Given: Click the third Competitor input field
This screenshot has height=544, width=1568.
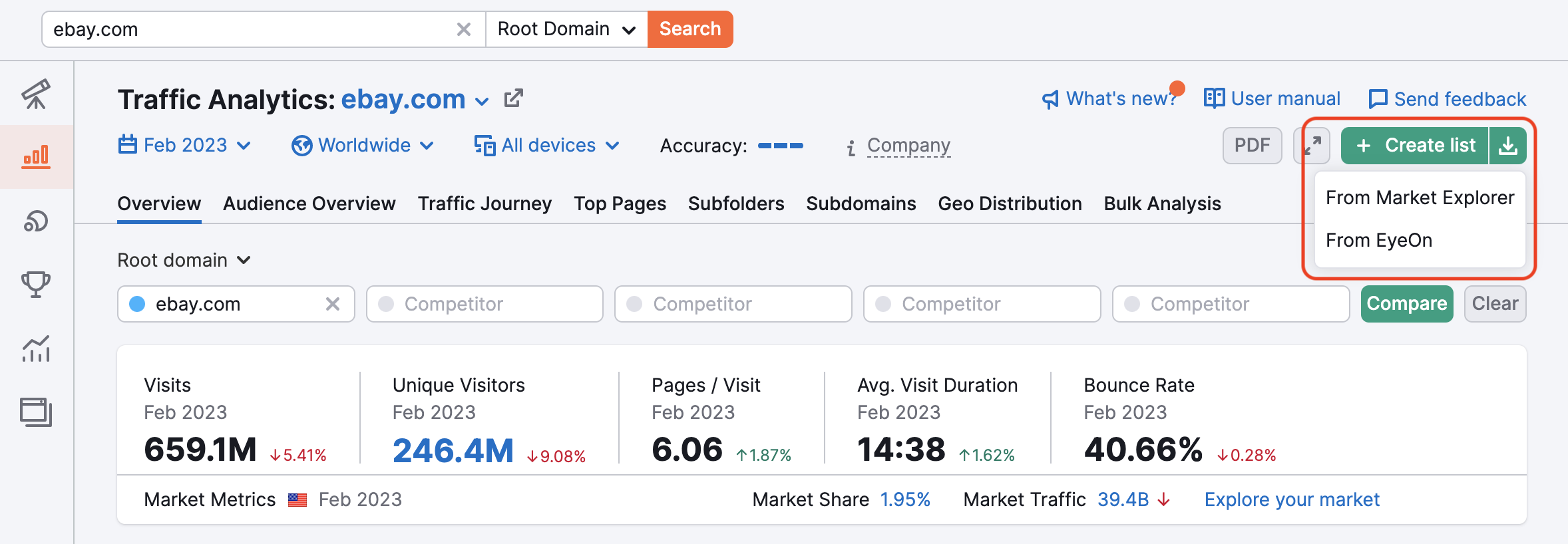Looking at the screenshot, I should pyautogui.click(x=982, y=304).
